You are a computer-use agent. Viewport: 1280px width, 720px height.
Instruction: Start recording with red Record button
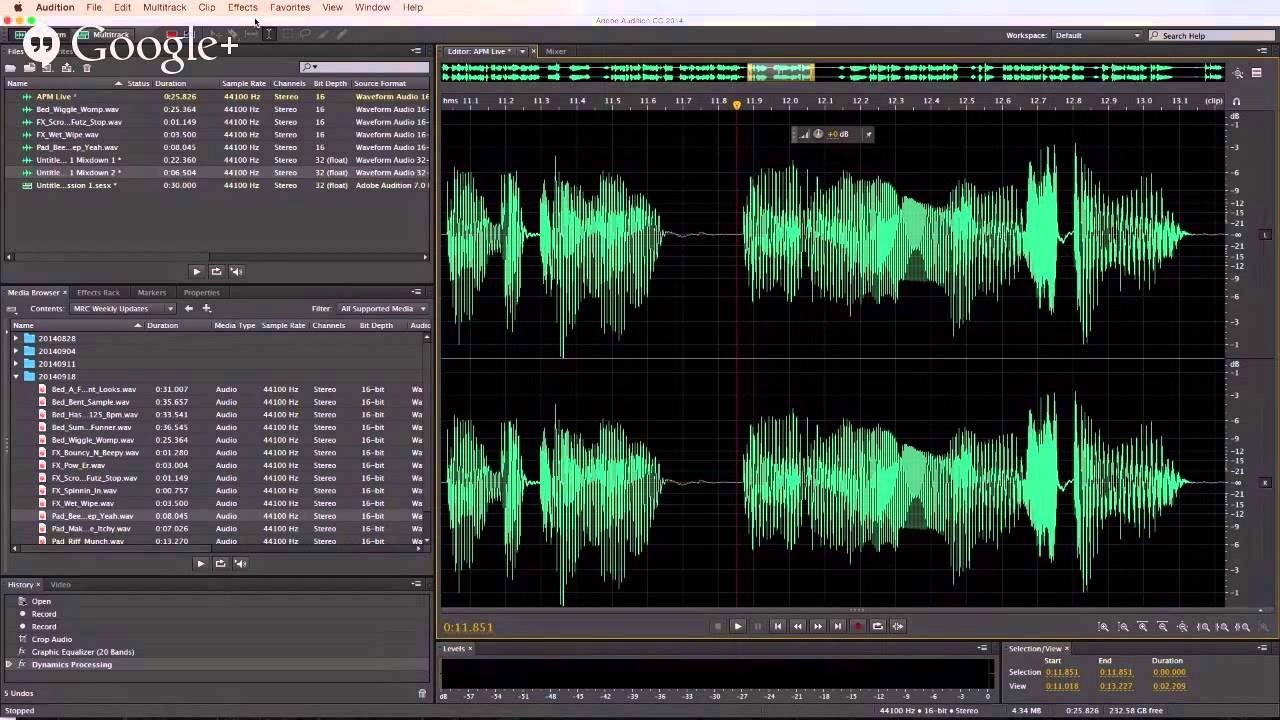coord(858,626)
